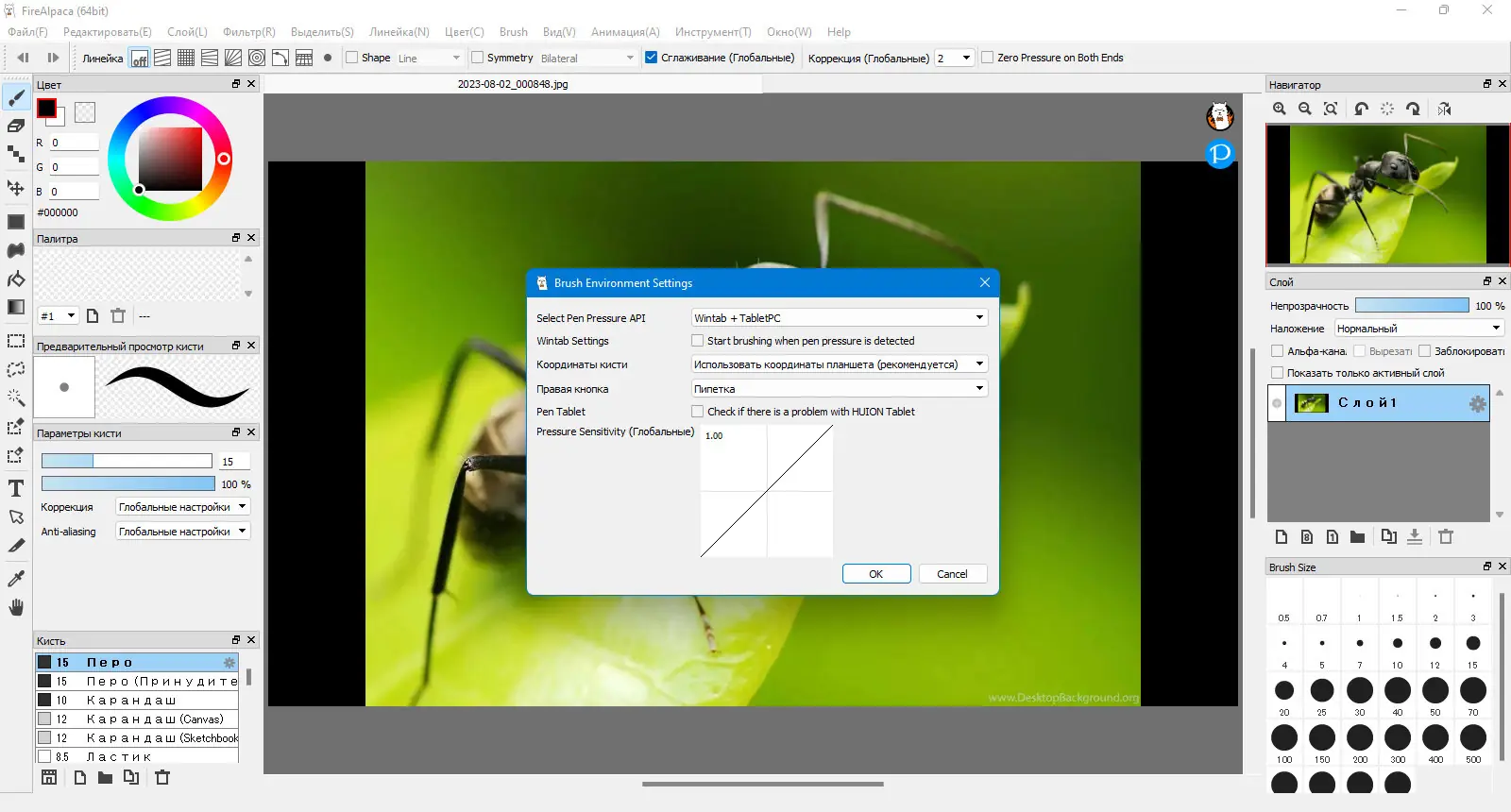Image resolution: width=1511 pixels, height=812 pixels.
Task: Delete the selected brush in Кисть panel
Action: click(162, 778)
